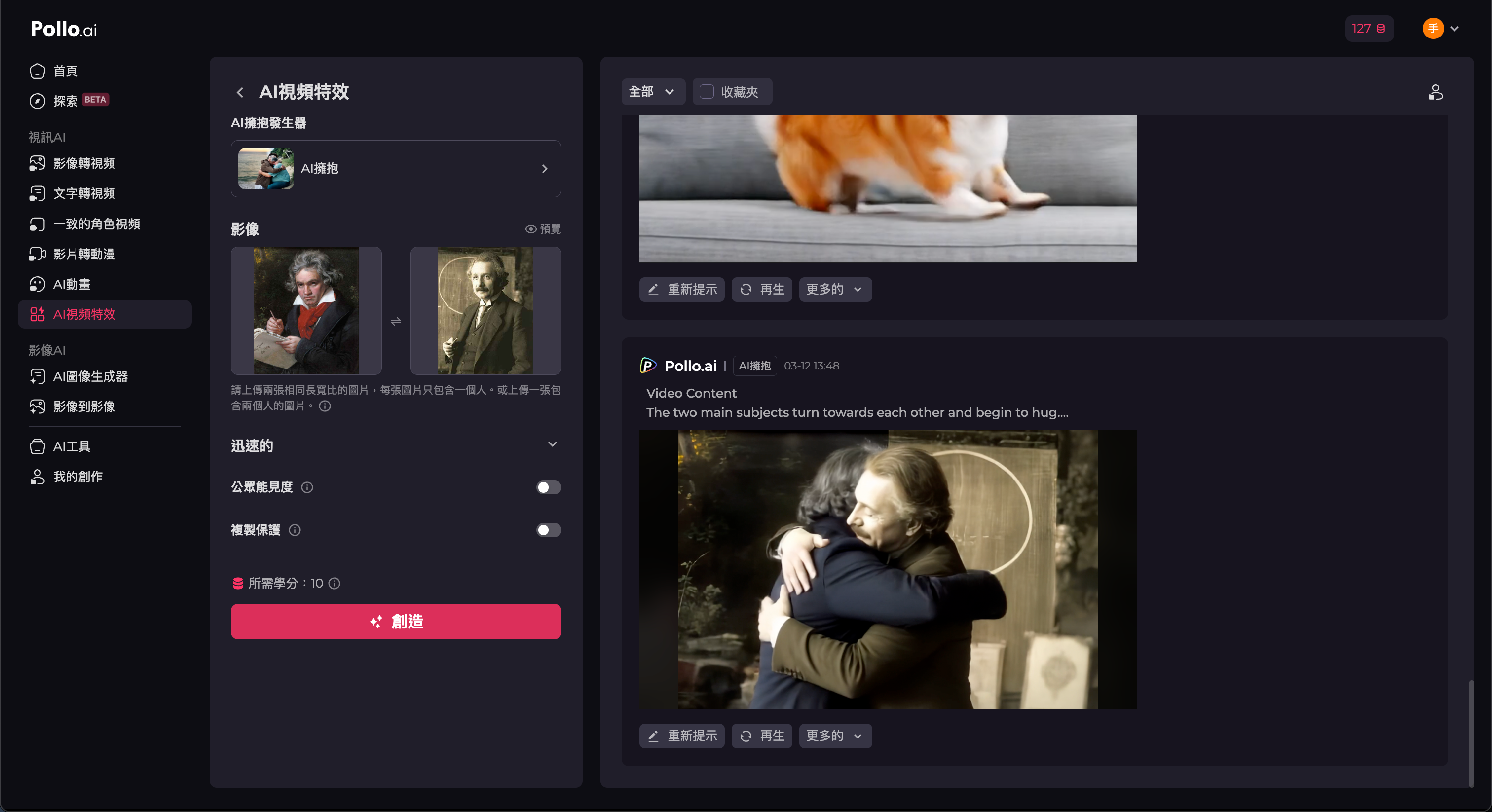
Task: Click 重新提示 under the hug video
Action: [682, 736]
